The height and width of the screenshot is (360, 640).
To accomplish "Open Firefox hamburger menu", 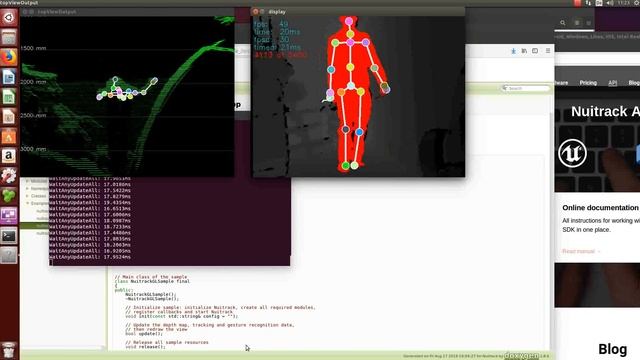I will [x=548, y=51].
